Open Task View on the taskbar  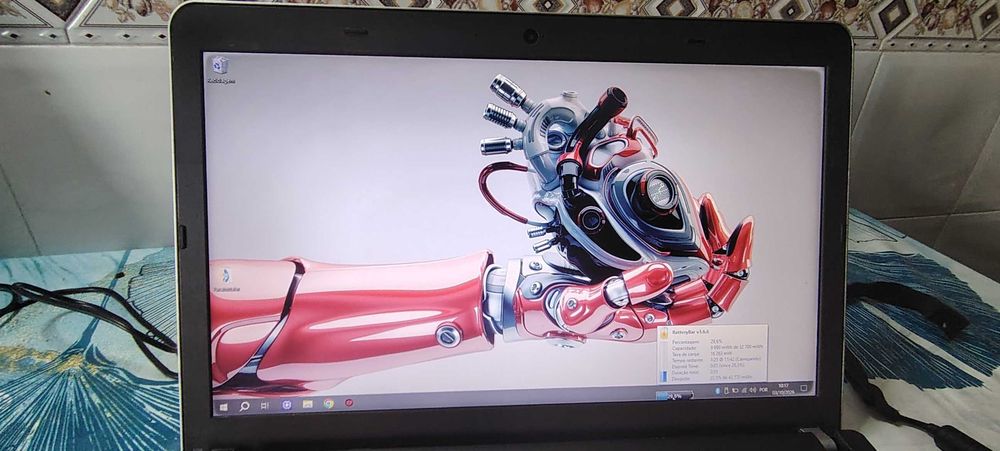(x=264, y=405)
